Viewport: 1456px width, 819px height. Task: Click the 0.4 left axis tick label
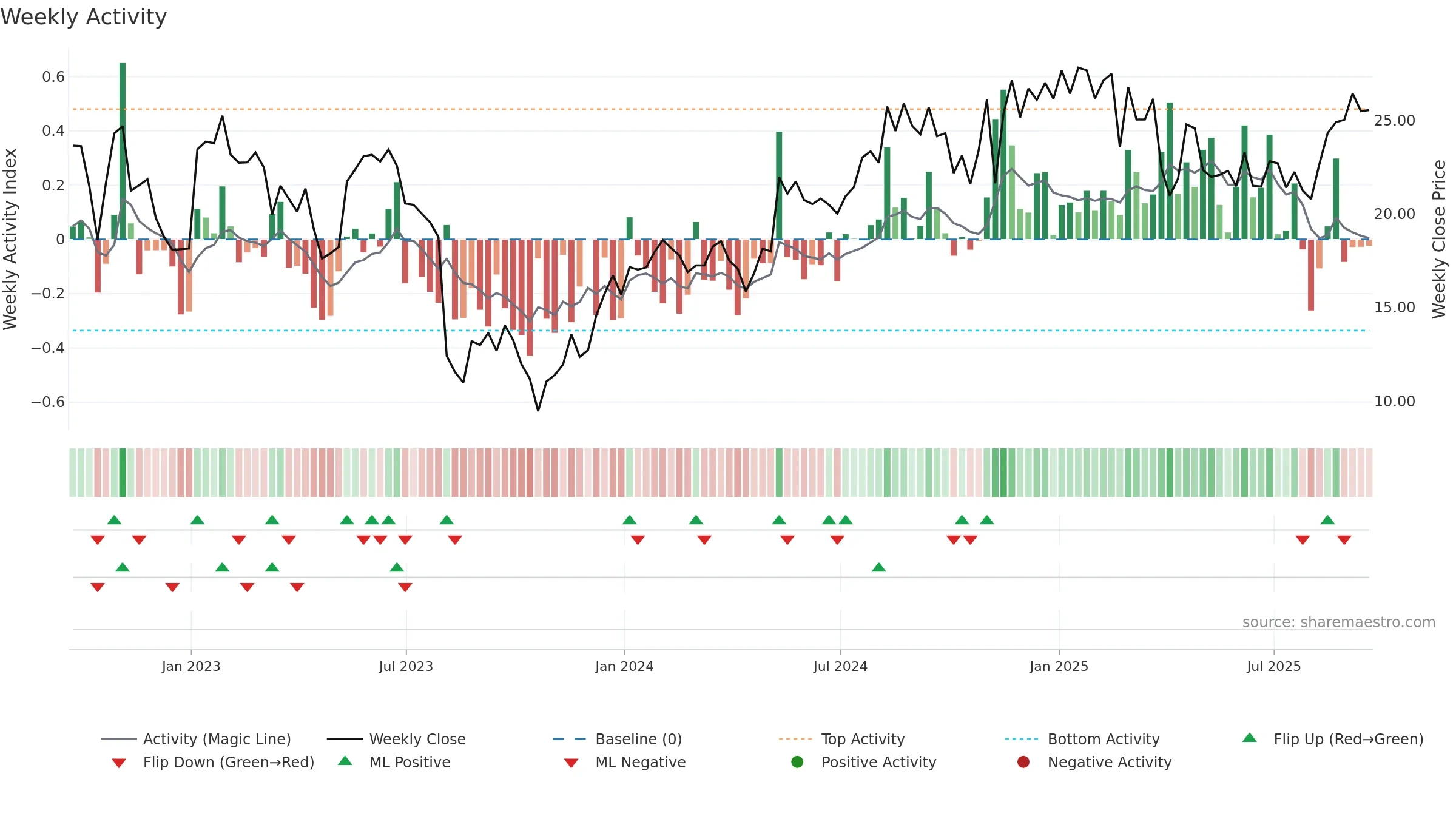(53, 130)
